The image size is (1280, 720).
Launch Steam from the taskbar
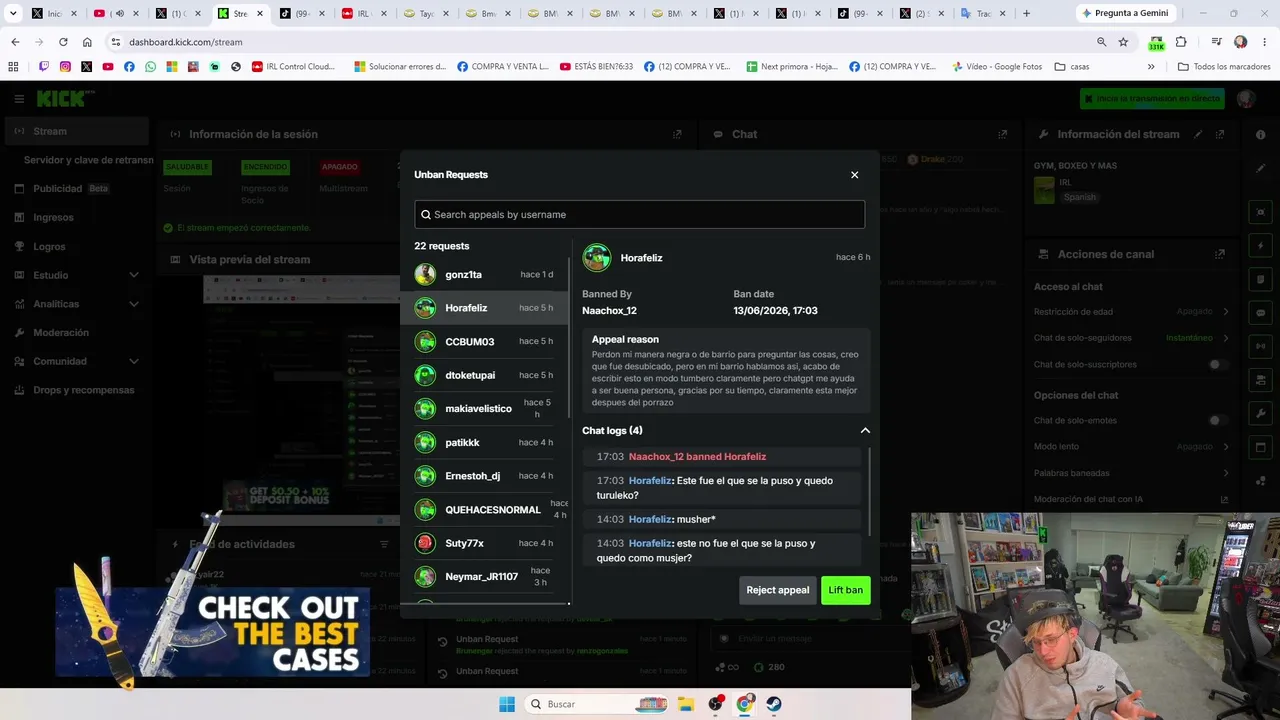click(774, 704)
